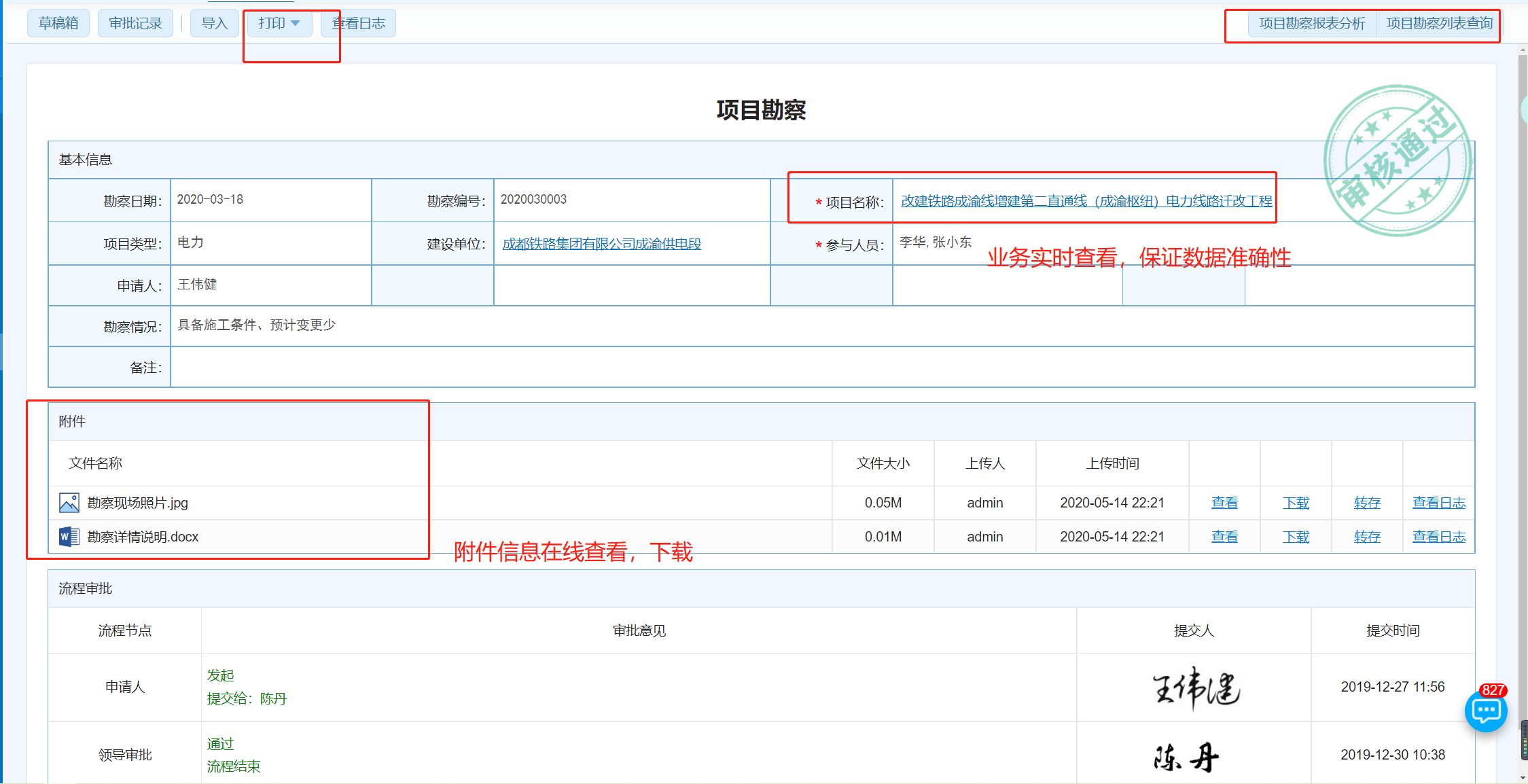Switch to 项目勘察列表查询 tab
The height and width of the screenshot is (784, 1528).
(1439, 23)
